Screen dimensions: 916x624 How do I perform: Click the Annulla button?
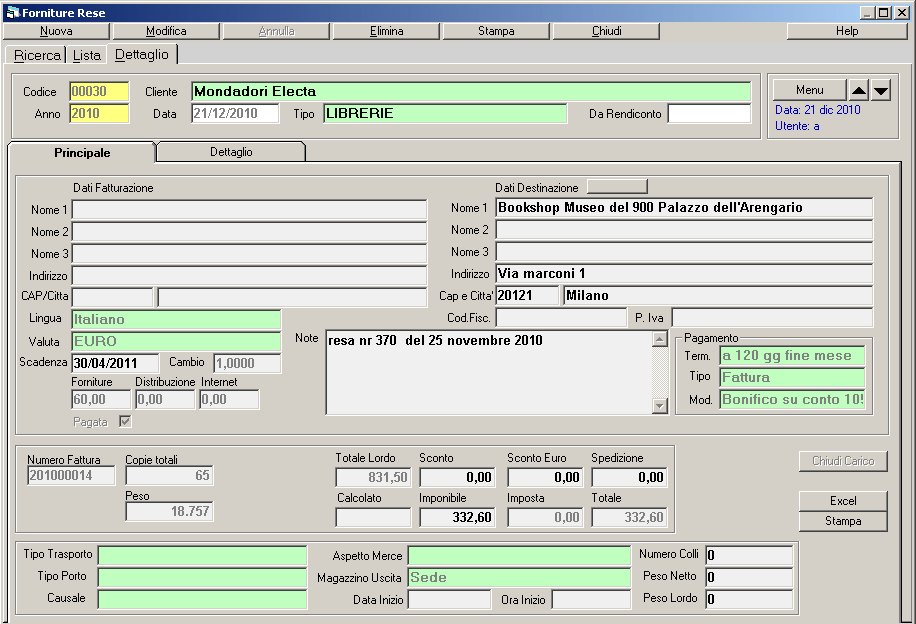276,31
